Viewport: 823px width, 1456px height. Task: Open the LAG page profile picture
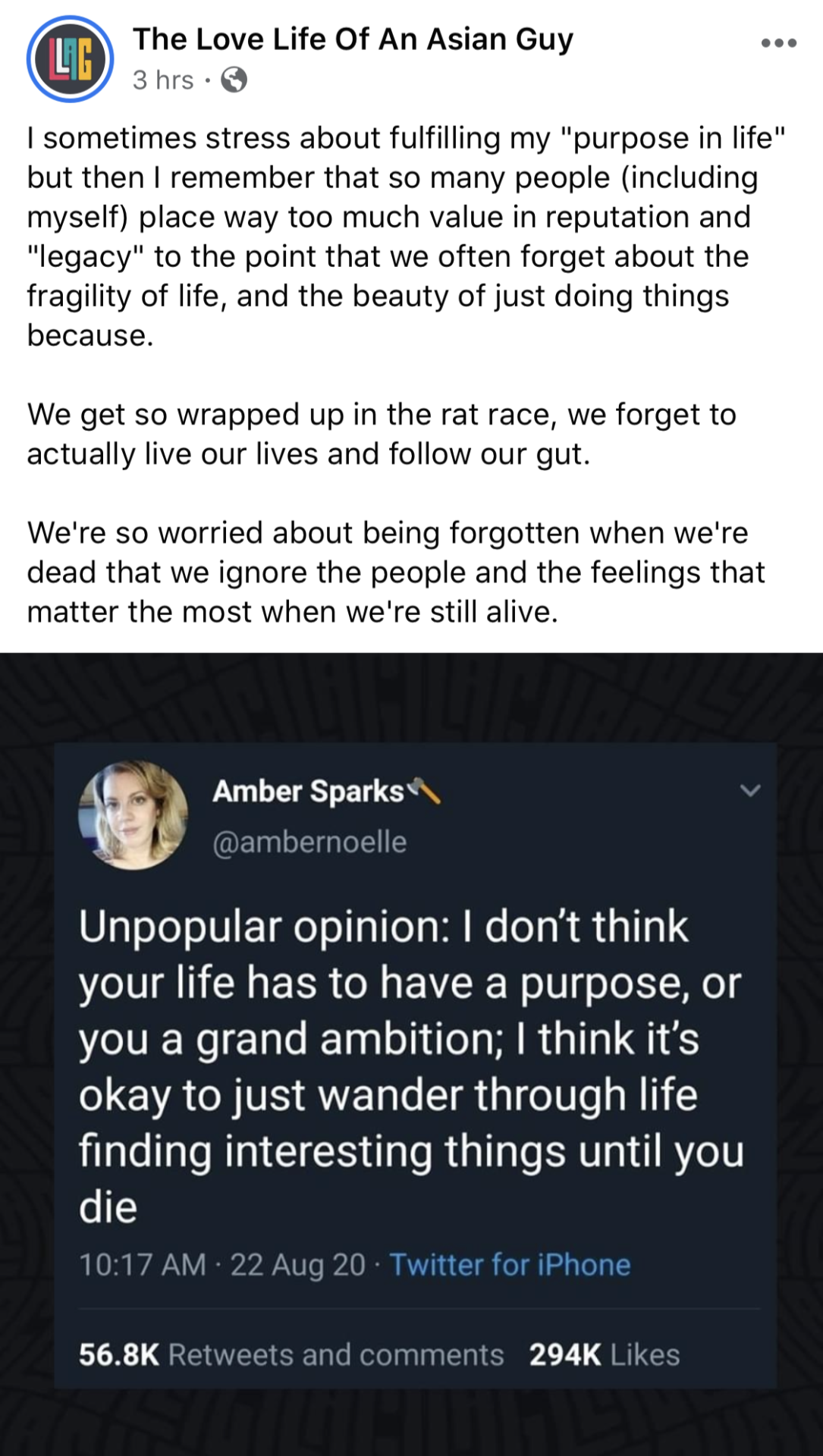pyautogui.click(x=70, y=59)
